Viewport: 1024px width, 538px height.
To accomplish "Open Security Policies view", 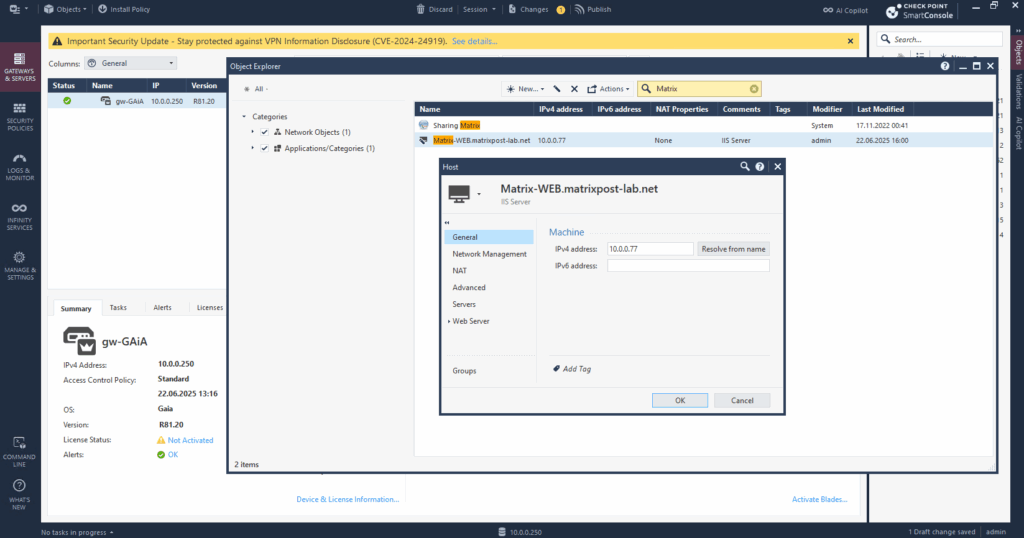I will pyautogui.click(x=20, y=117).
